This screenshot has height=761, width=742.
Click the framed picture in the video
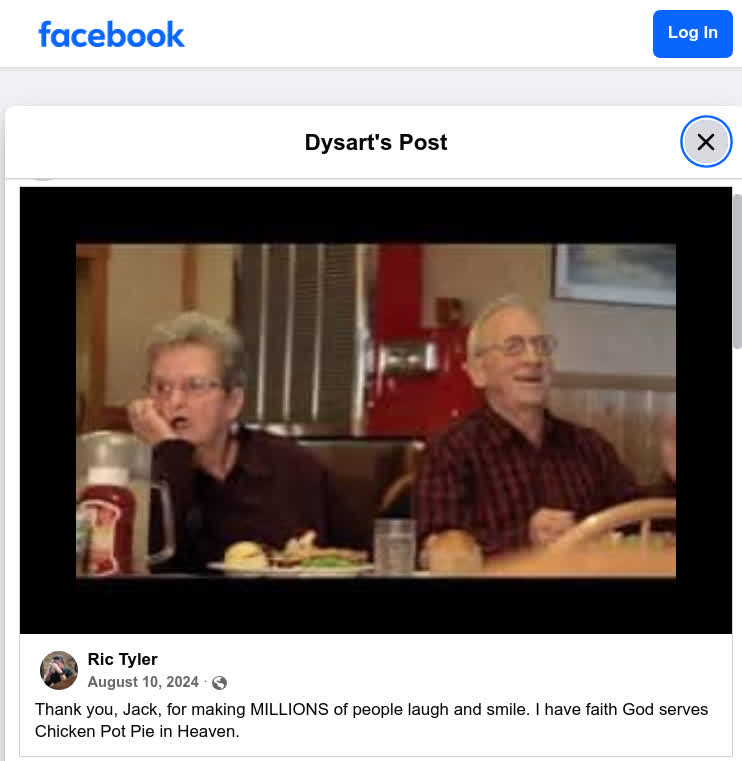pyautogui.click(x=615, y=273)
